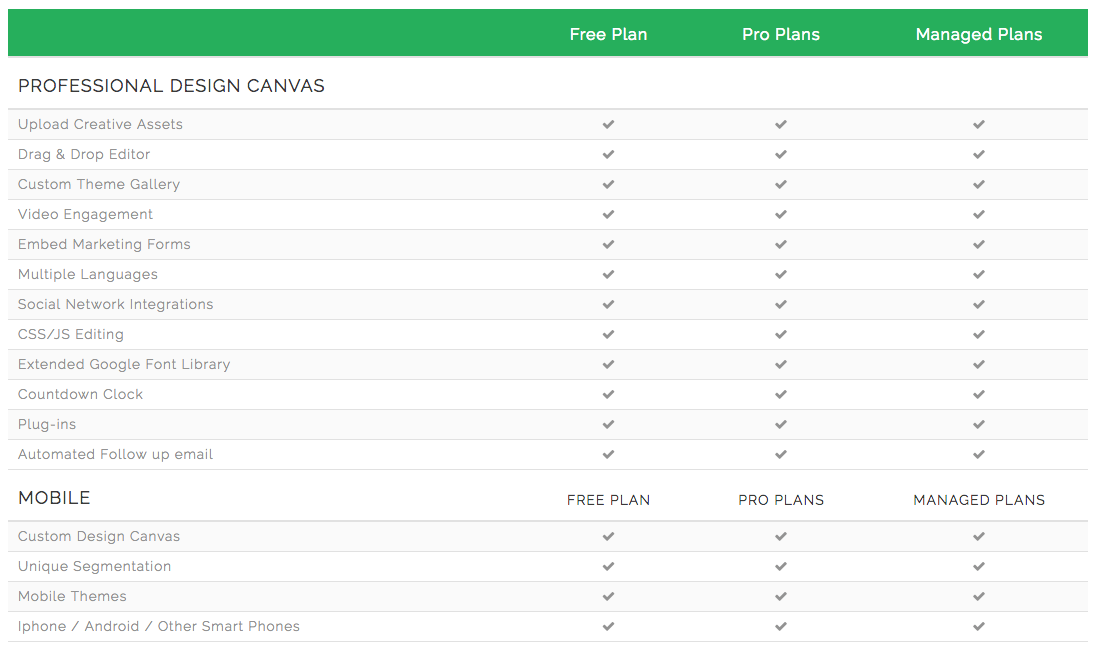The height and width of the screenshot is (648, 1098).
Task: Click Pro Plans checkmark for Unique Segmentation
Action: (781, 567)
